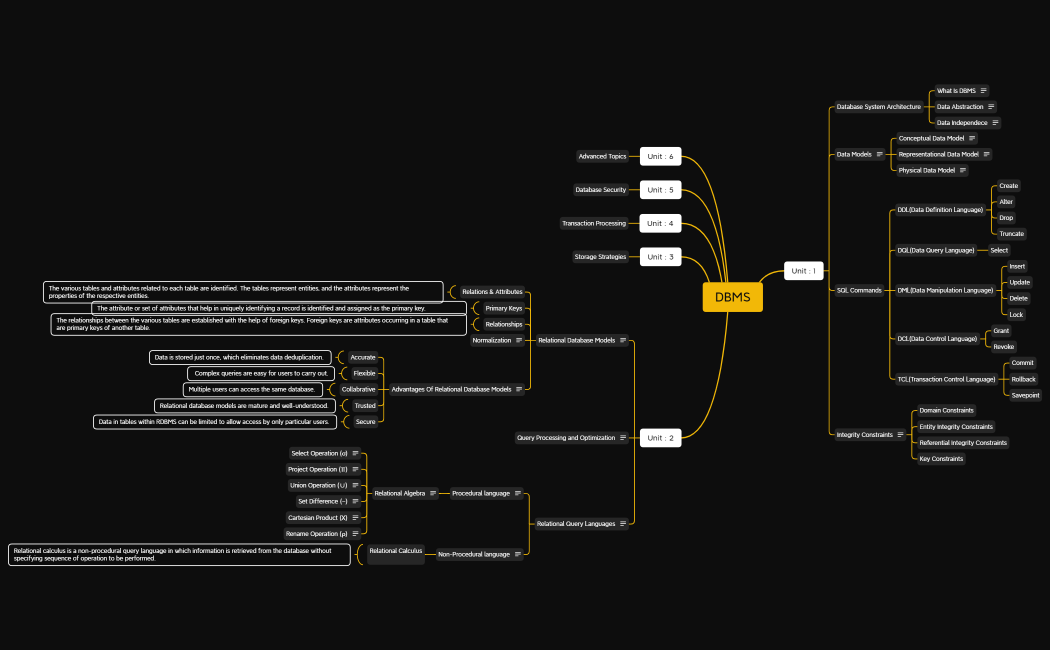Open notes on Non-Procedural language node
Viewport: 1050px width, 650px height.
pos(518,554)
